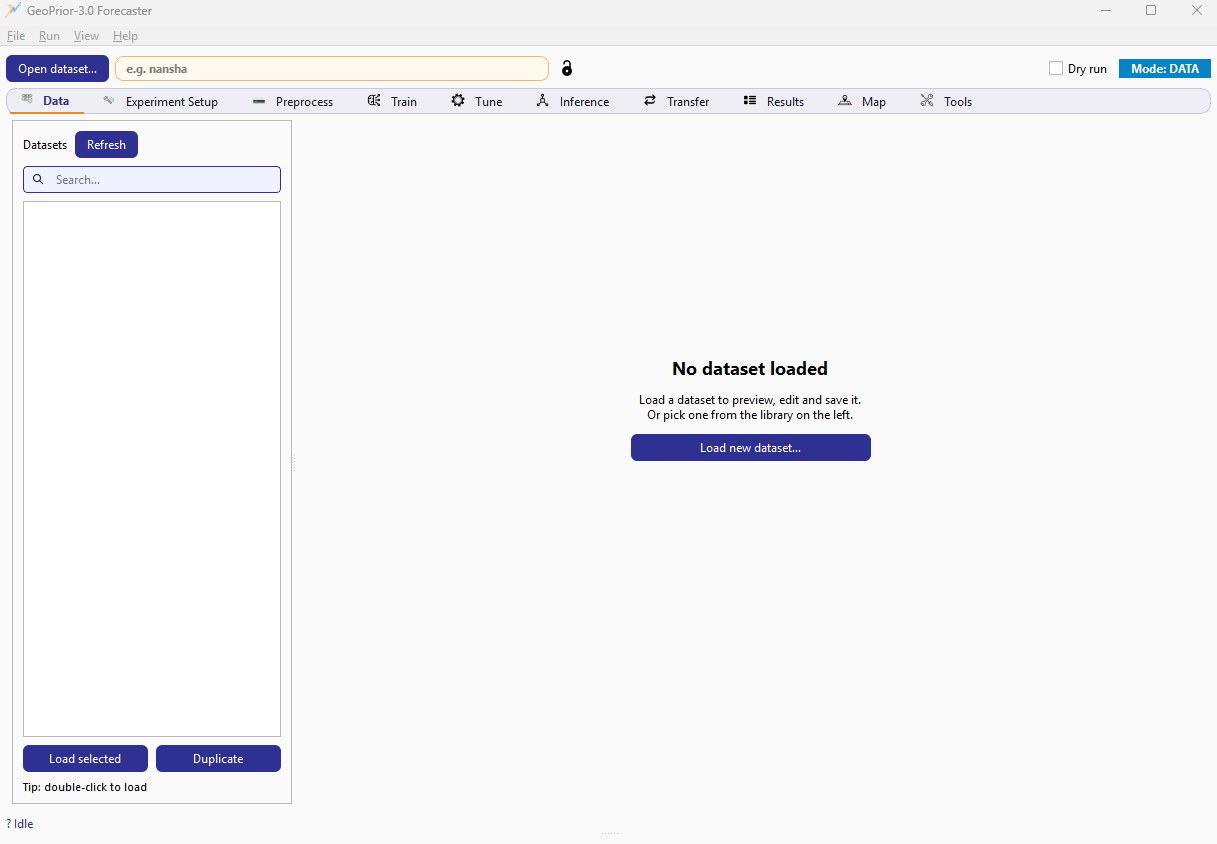Click the Inference tab icon
Image resolution: width=1217 pixels, height=844 pixels.
(x=542, y=101)
